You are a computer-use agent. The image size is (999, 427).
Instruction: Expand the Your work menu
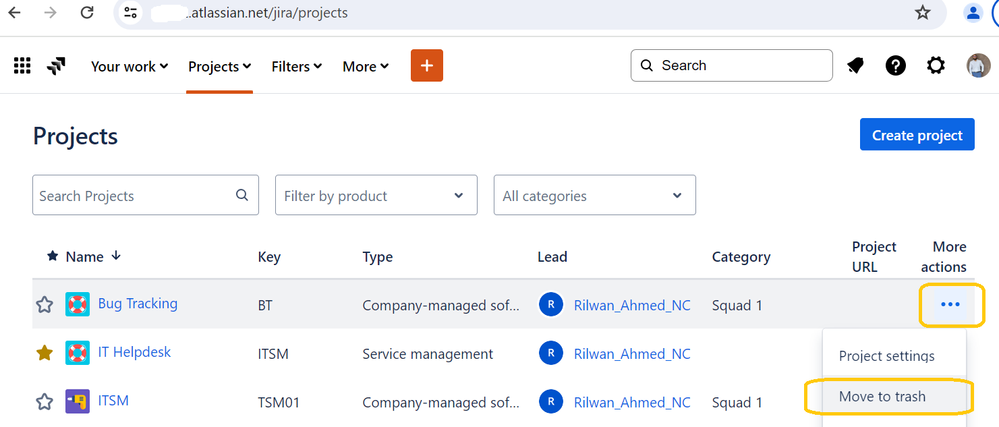point(130,66)
